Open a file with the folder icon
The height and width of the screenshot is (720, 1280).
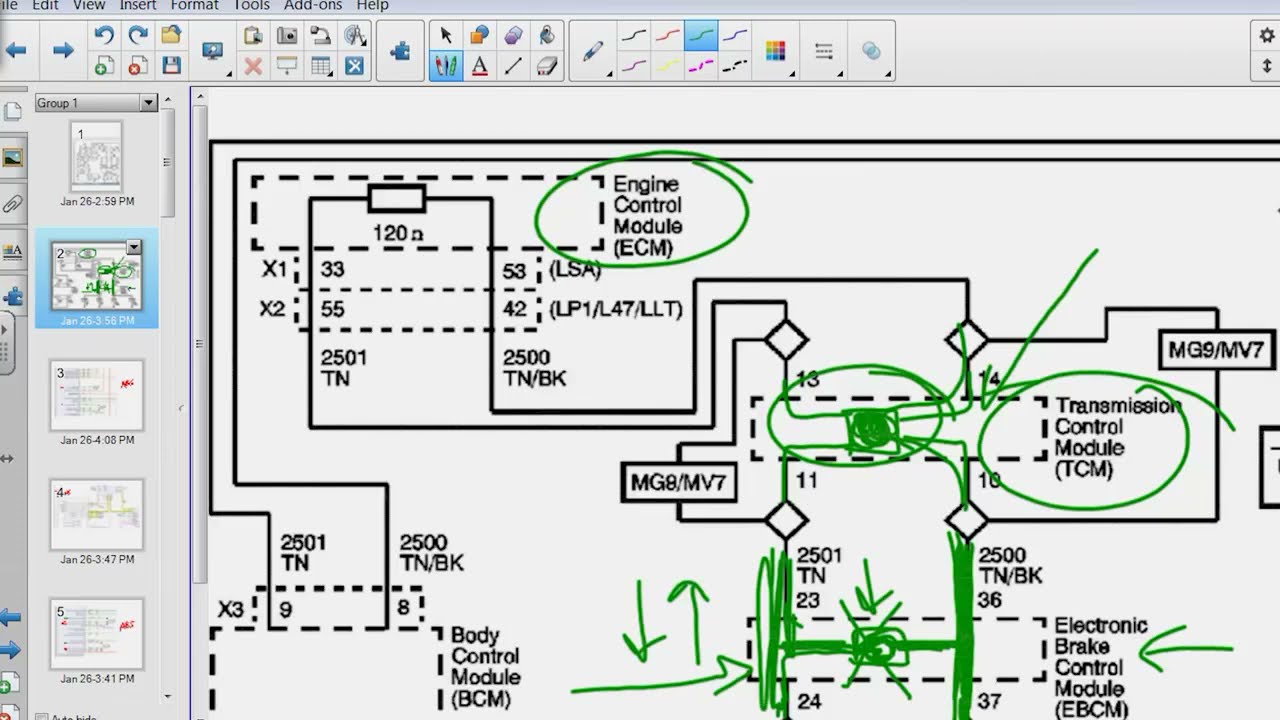coord(171,35)
